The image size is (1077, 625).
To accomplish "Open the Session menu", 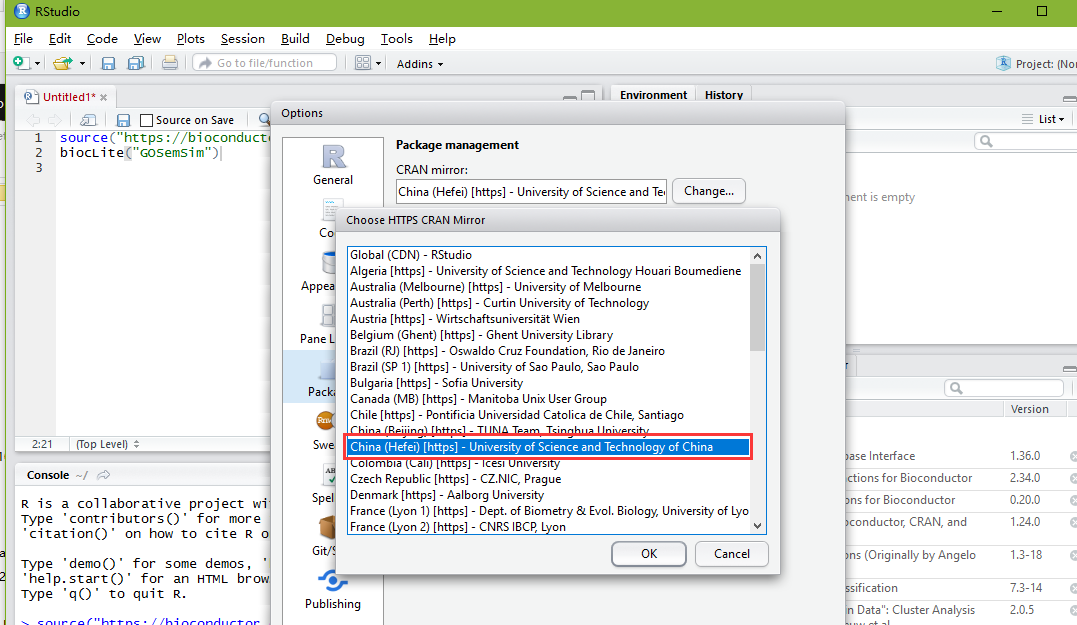I will pyautogui.click(x=242, y=38).
